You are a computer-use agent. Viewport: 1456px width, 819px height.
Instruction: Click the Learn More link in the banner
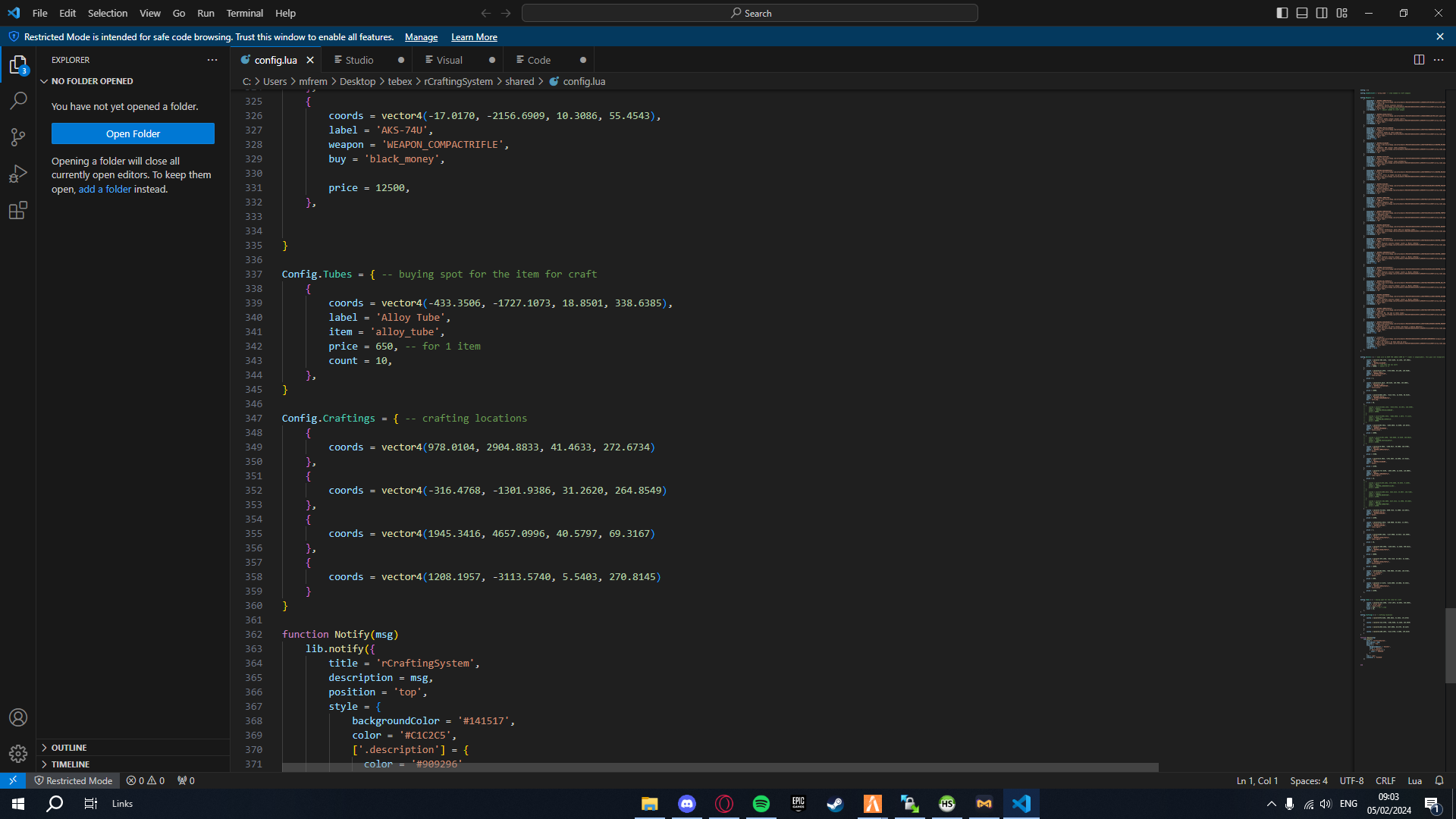click(x=473, y=36)
